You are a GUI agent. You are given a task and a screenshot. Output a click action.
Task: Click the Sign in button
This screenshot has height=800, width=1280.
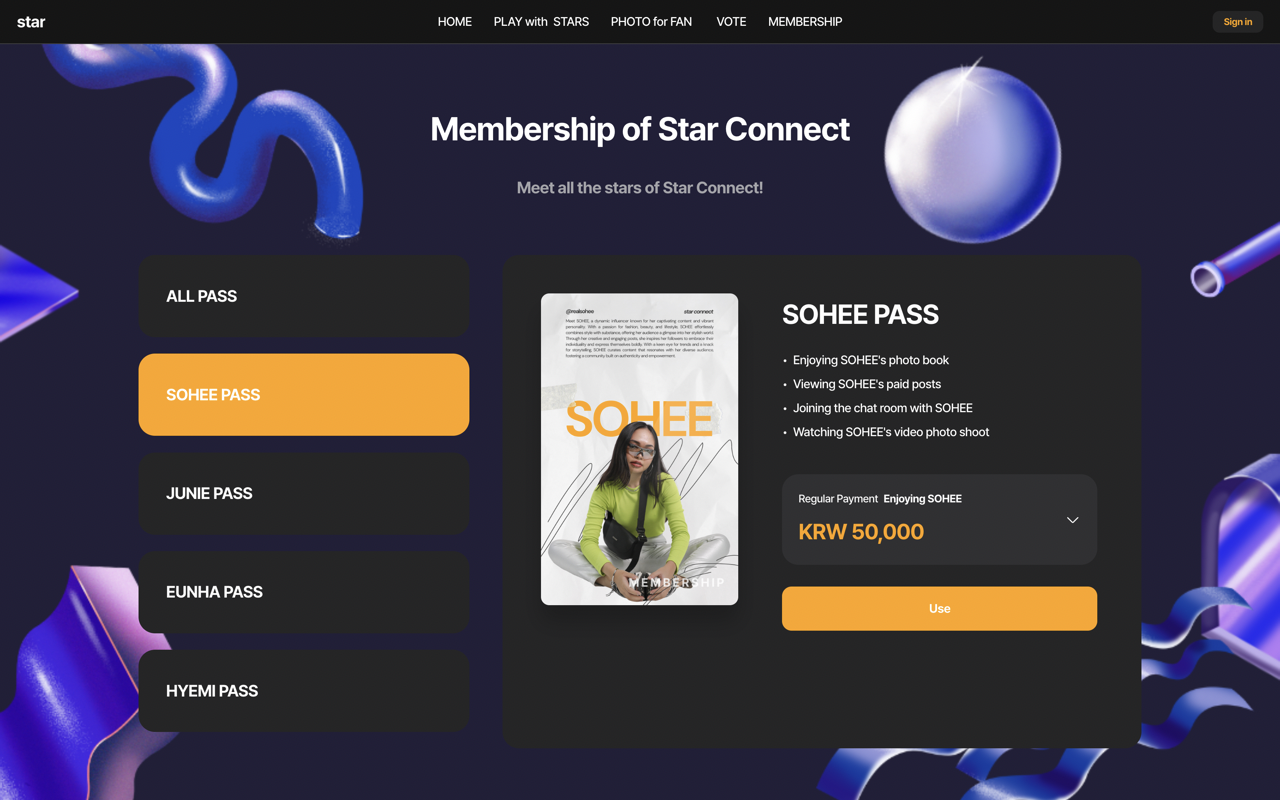1238,22
